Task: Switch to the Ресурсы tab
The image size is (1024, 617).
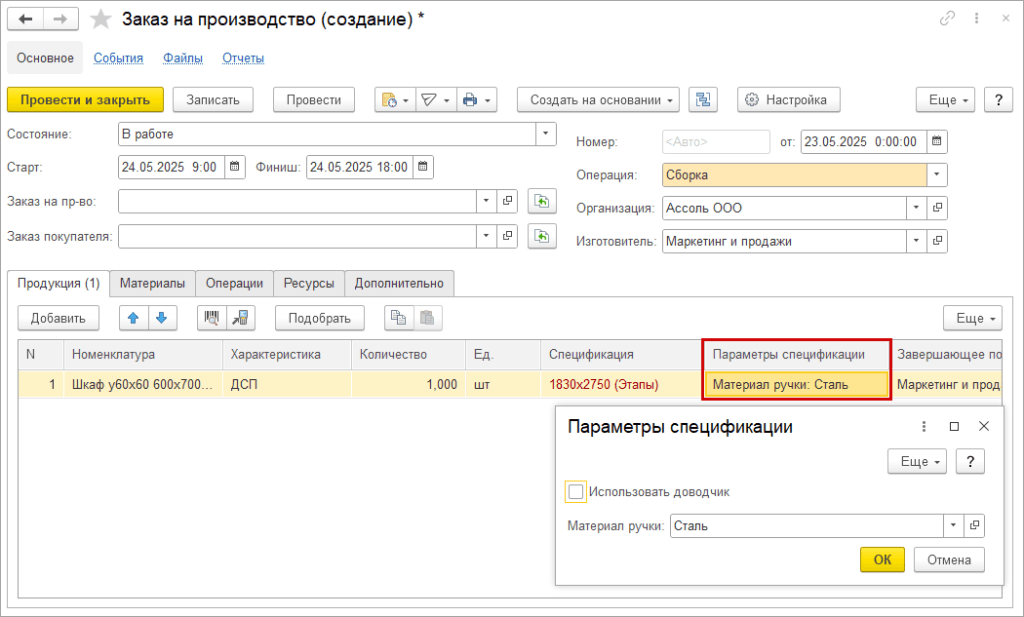Action: coord(308,283)
